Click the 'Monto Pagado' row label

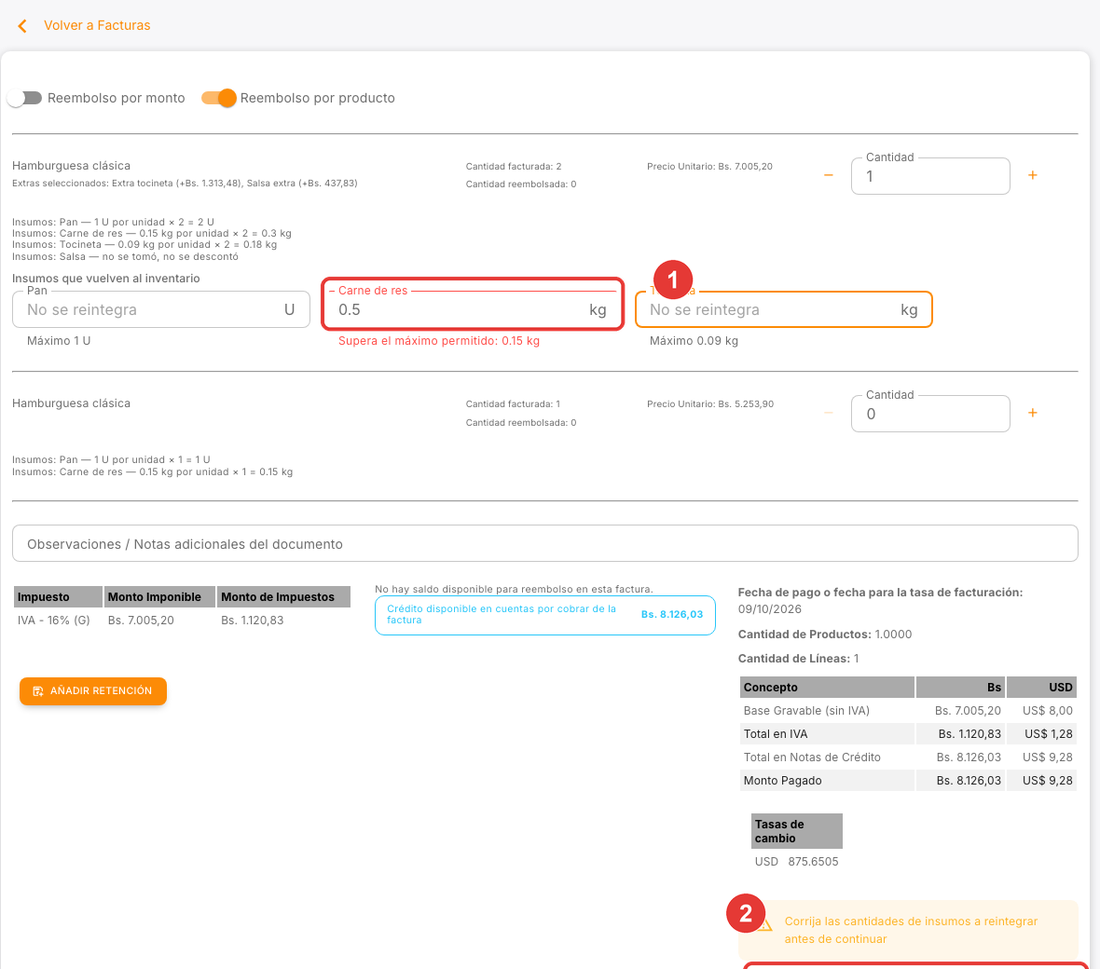tap(782, 780)
